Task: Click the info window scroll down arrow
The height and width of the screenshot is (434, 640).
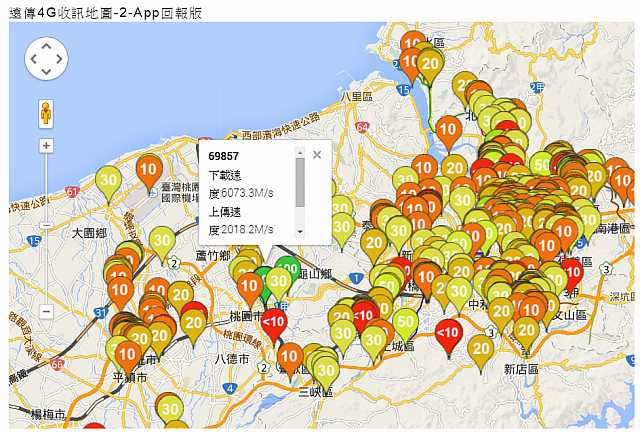Action: click(300, 231)
